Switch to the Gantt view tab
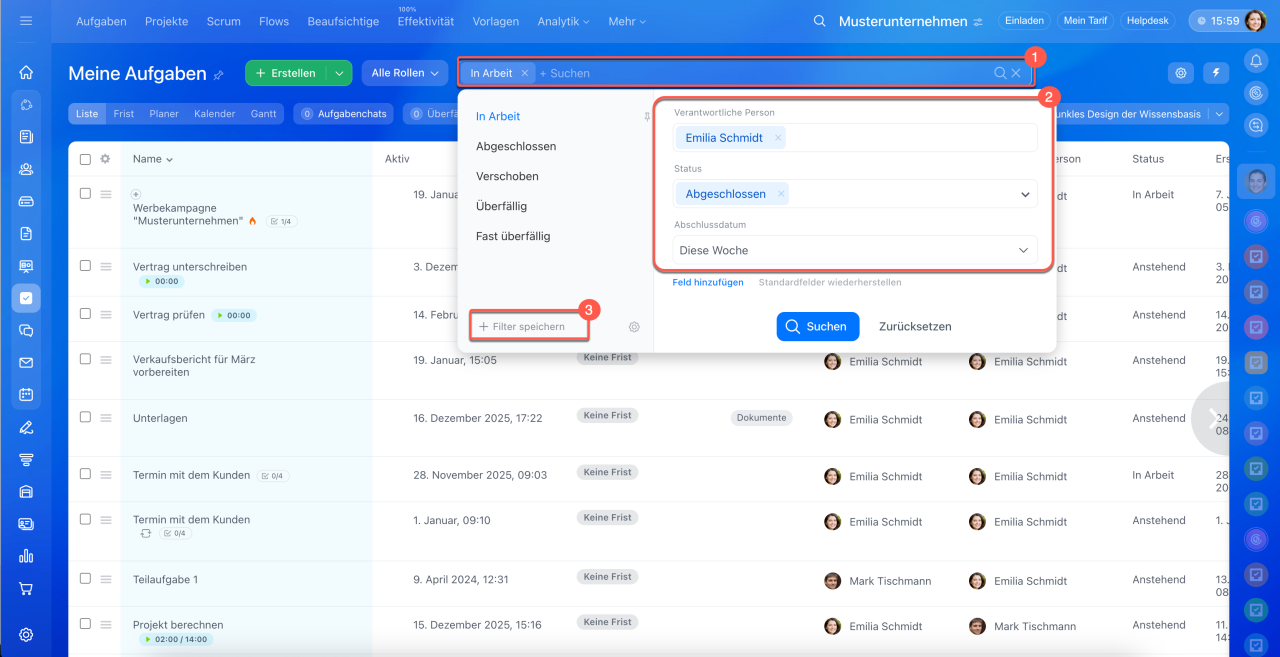The height and width of the screenshot is (657, 1280). coord(263,114)
